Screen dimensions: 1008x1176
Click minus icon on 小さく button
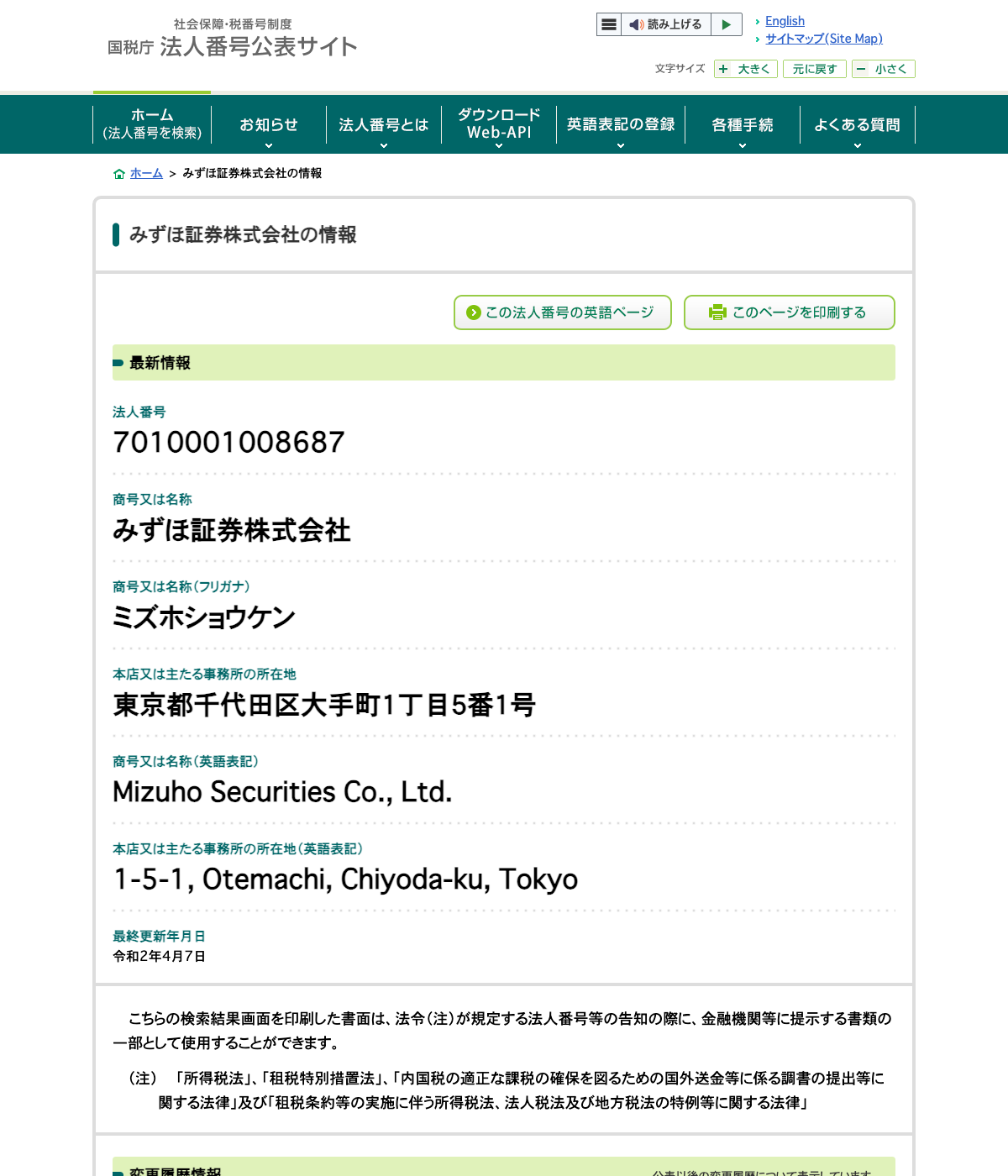click(861, 69)
